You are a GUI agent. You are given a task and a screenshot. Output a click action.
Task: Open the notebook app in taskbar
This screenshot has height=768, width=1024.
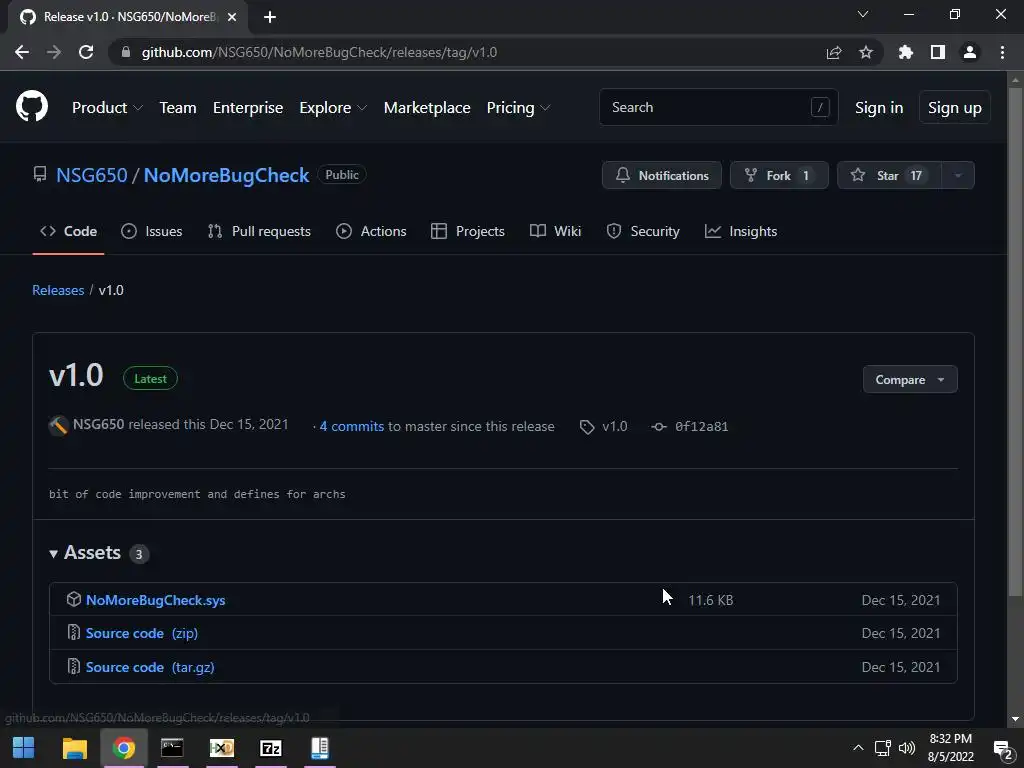[x=319, y=748]
